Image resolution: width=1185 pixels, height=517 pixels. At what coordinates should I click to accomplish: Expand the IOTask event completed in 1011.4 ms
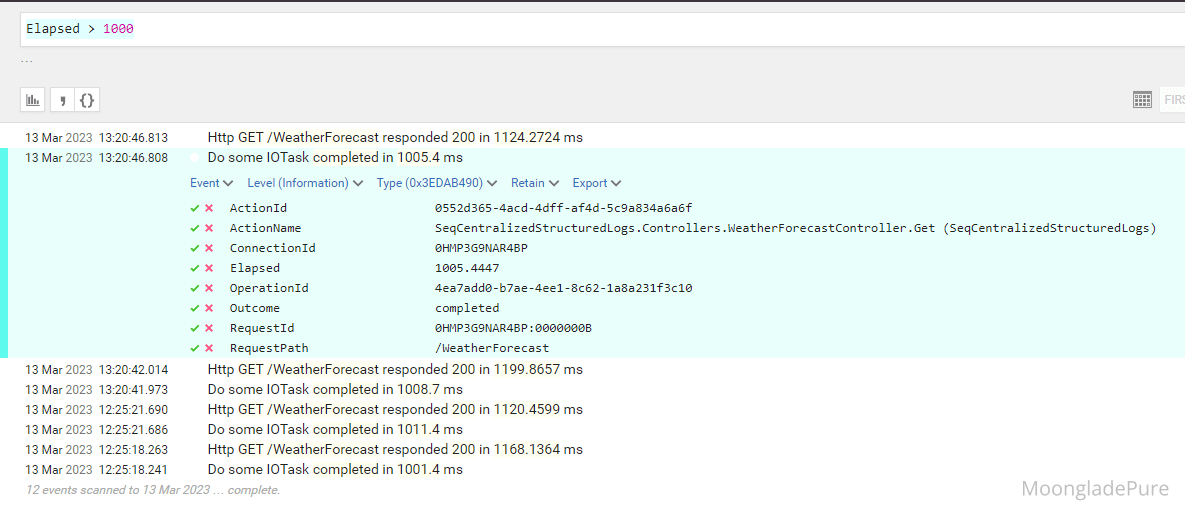335,429
